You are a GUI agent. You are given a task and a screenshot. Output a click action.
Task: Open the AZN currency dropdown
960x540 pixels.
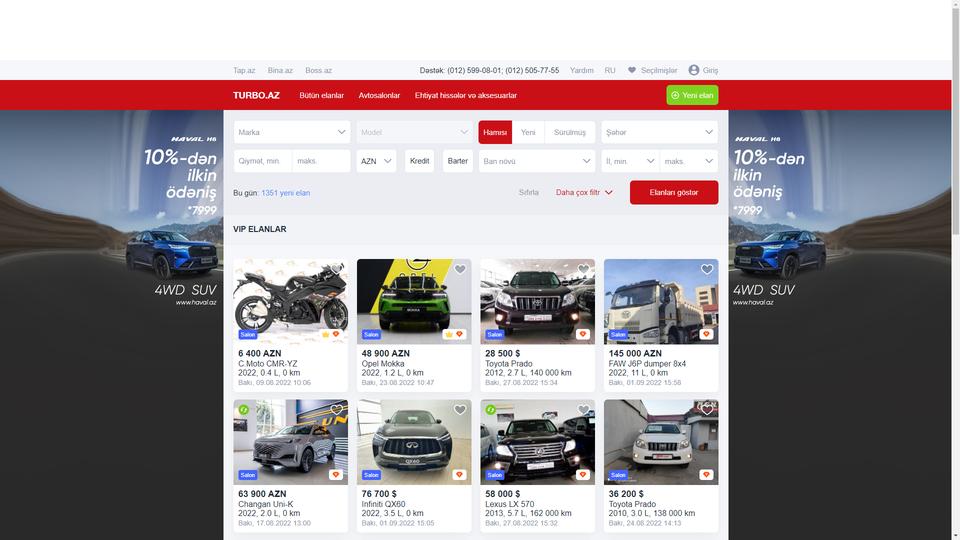(x=376, y=161)
